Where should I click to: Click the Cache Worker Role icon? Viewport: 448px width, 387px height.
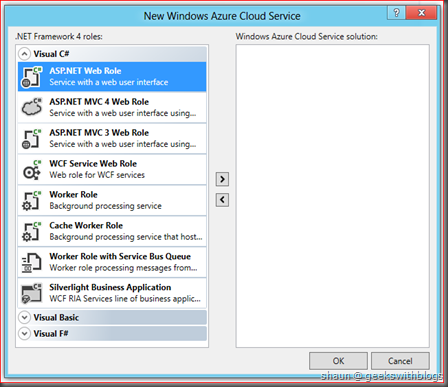pos(32,231)
